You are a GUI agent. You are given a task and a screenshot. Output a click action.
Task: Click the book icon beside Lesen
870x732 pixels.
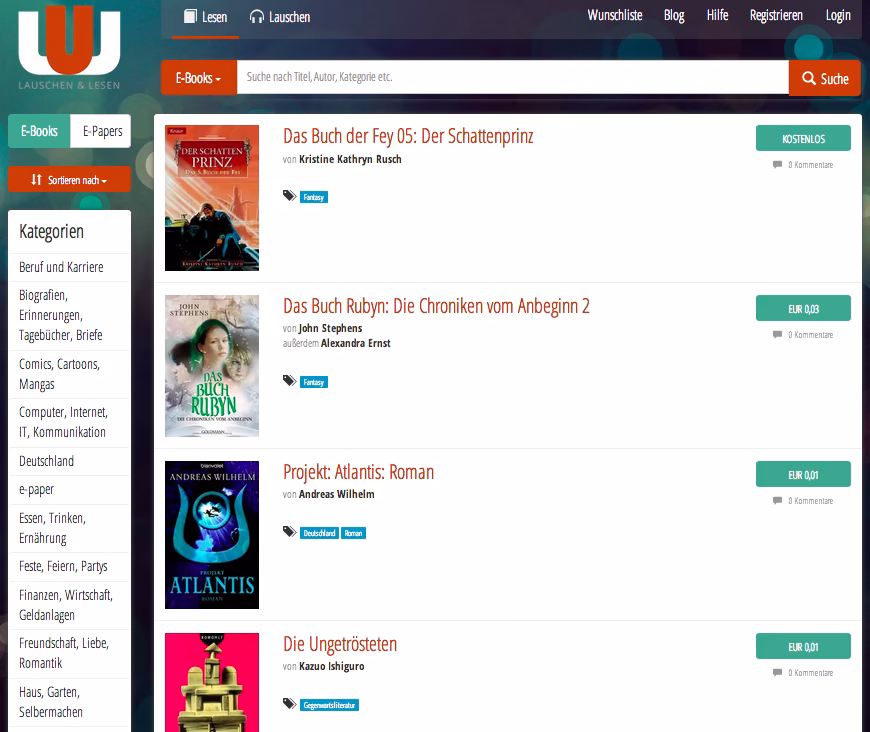tap(191, 17)
